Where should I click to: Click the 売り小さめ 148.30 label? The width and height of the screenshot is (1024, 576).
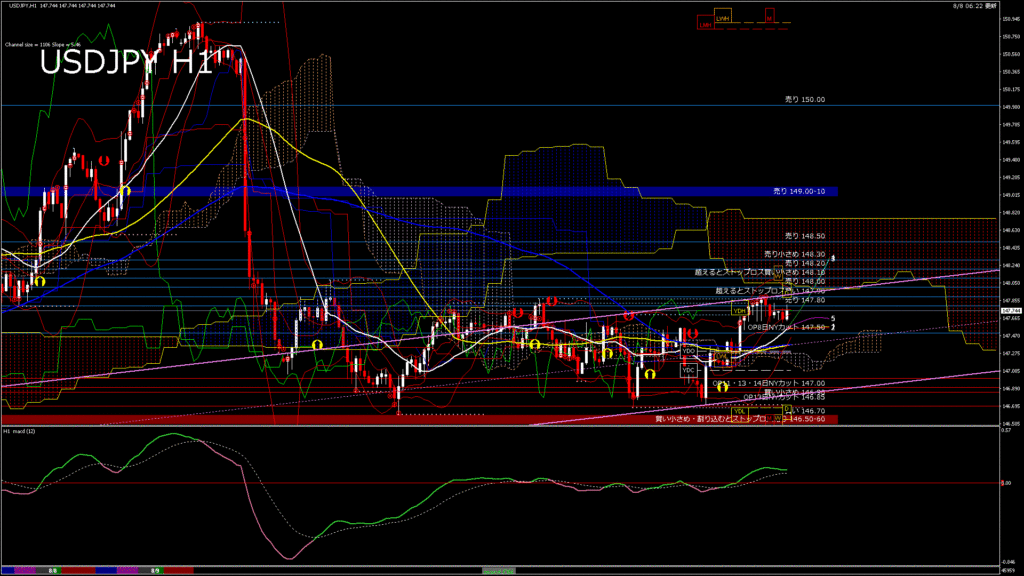tap(794, 254)
